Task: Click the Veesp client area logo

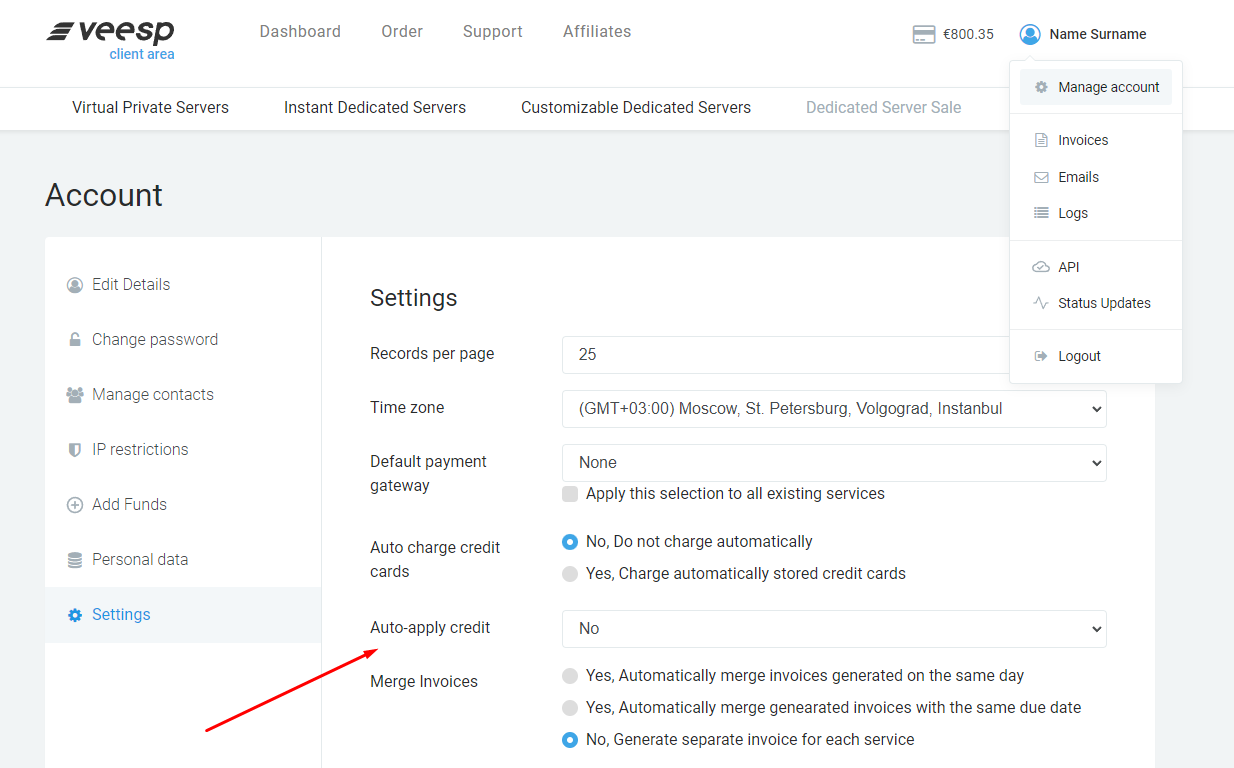Action: pos(110,40)
